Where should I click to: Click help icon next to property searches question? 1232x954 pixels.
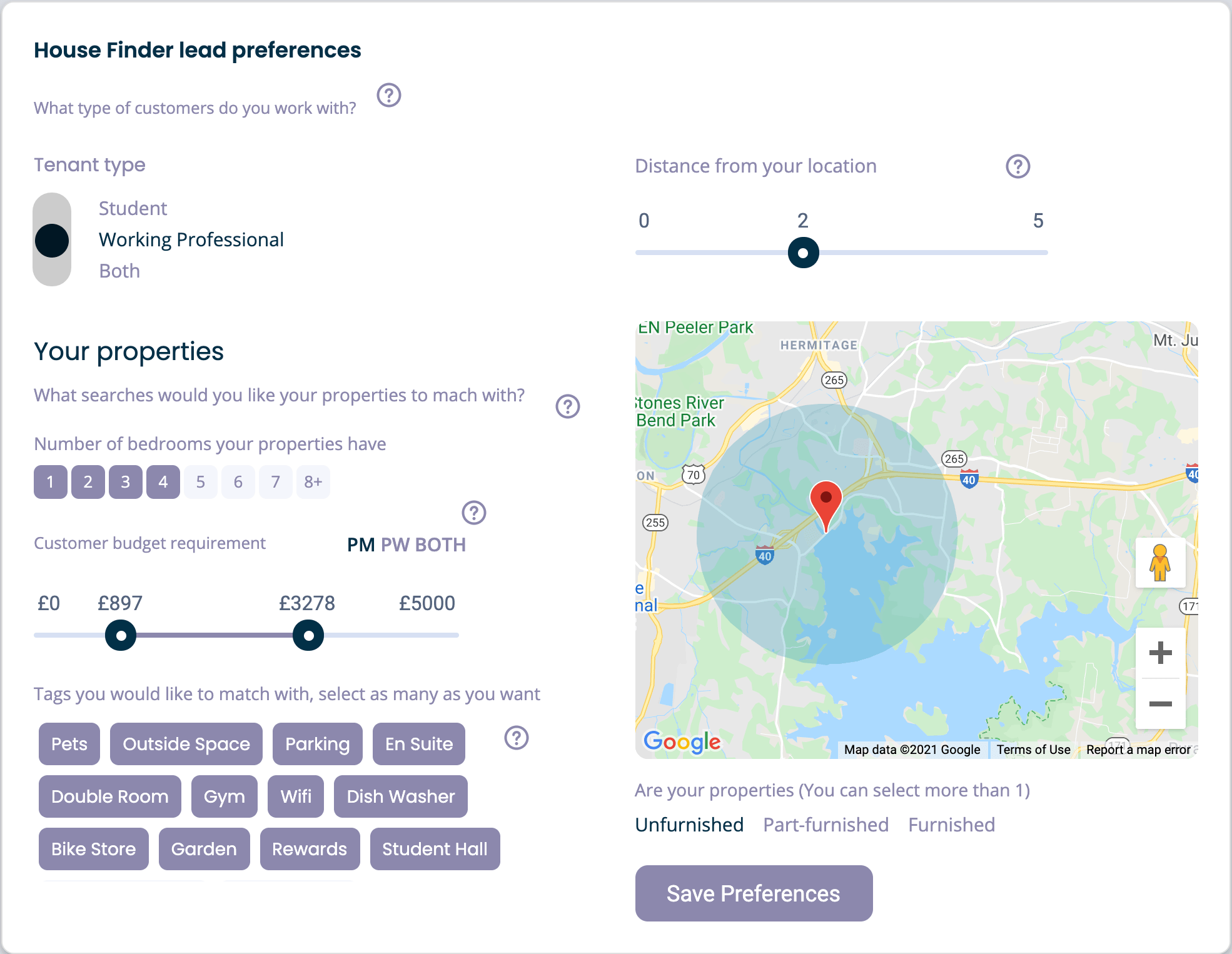567,406
